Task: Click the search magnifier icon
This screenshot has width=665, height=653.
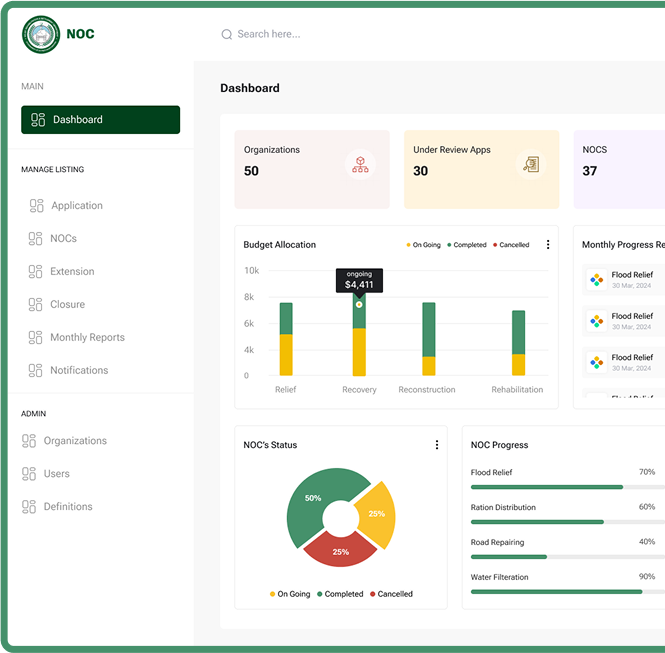Action: (x=227, y=34)
